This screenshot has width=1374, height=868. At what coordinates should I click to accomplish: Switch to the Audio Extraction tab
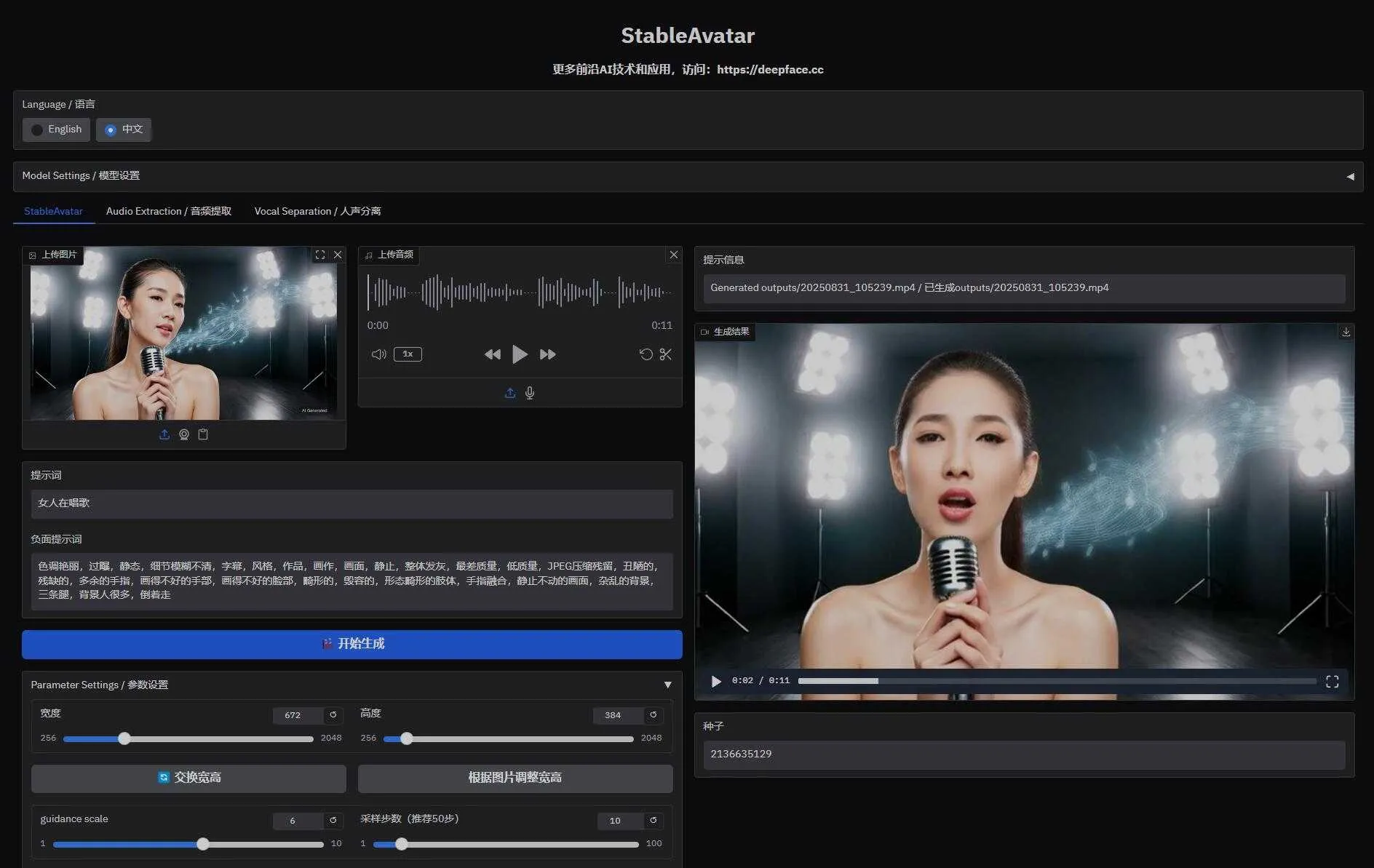click(x=168, y=211)
